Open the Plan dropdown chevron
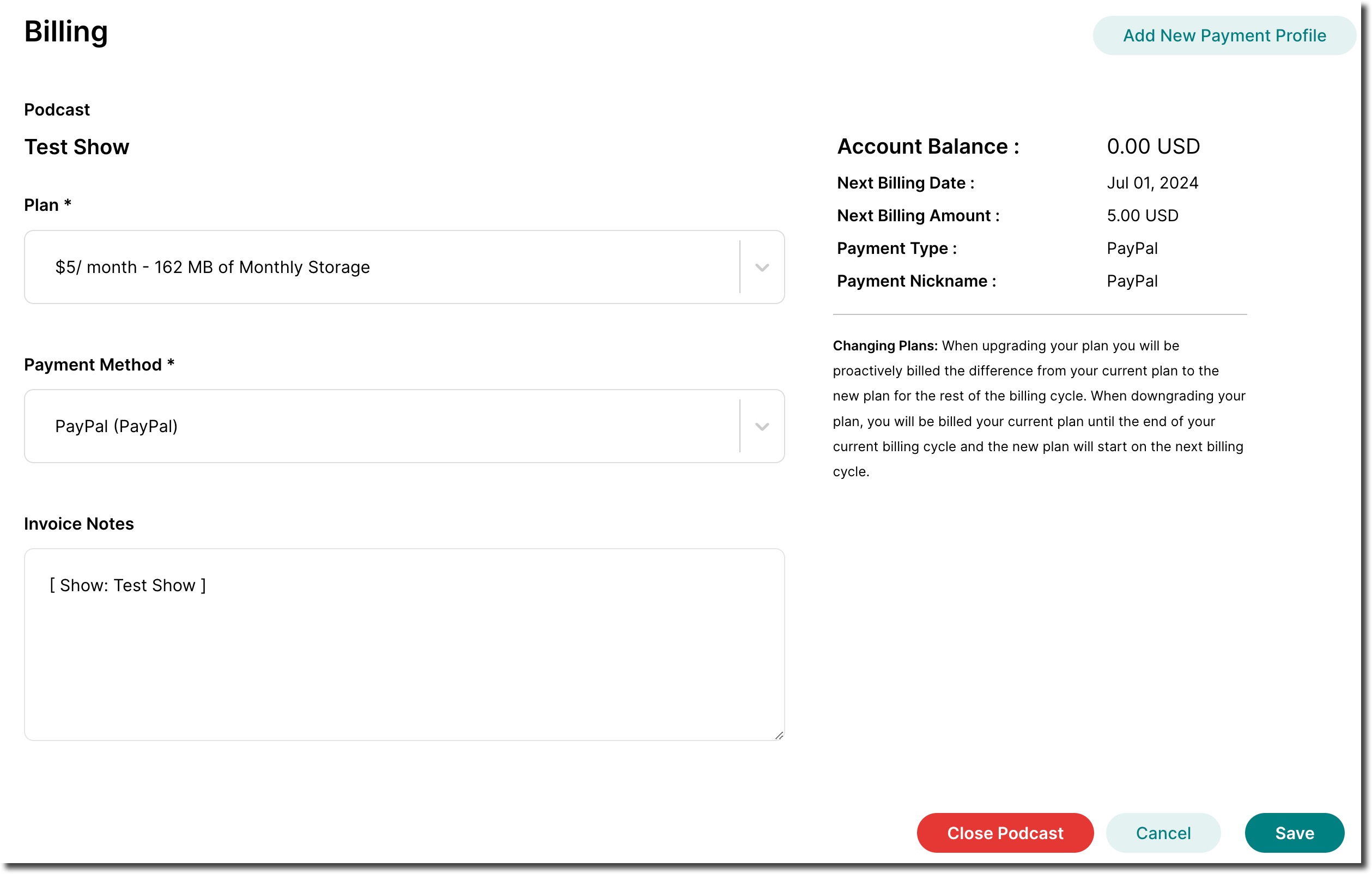1372x874 pixels. [x=762, y=267]
